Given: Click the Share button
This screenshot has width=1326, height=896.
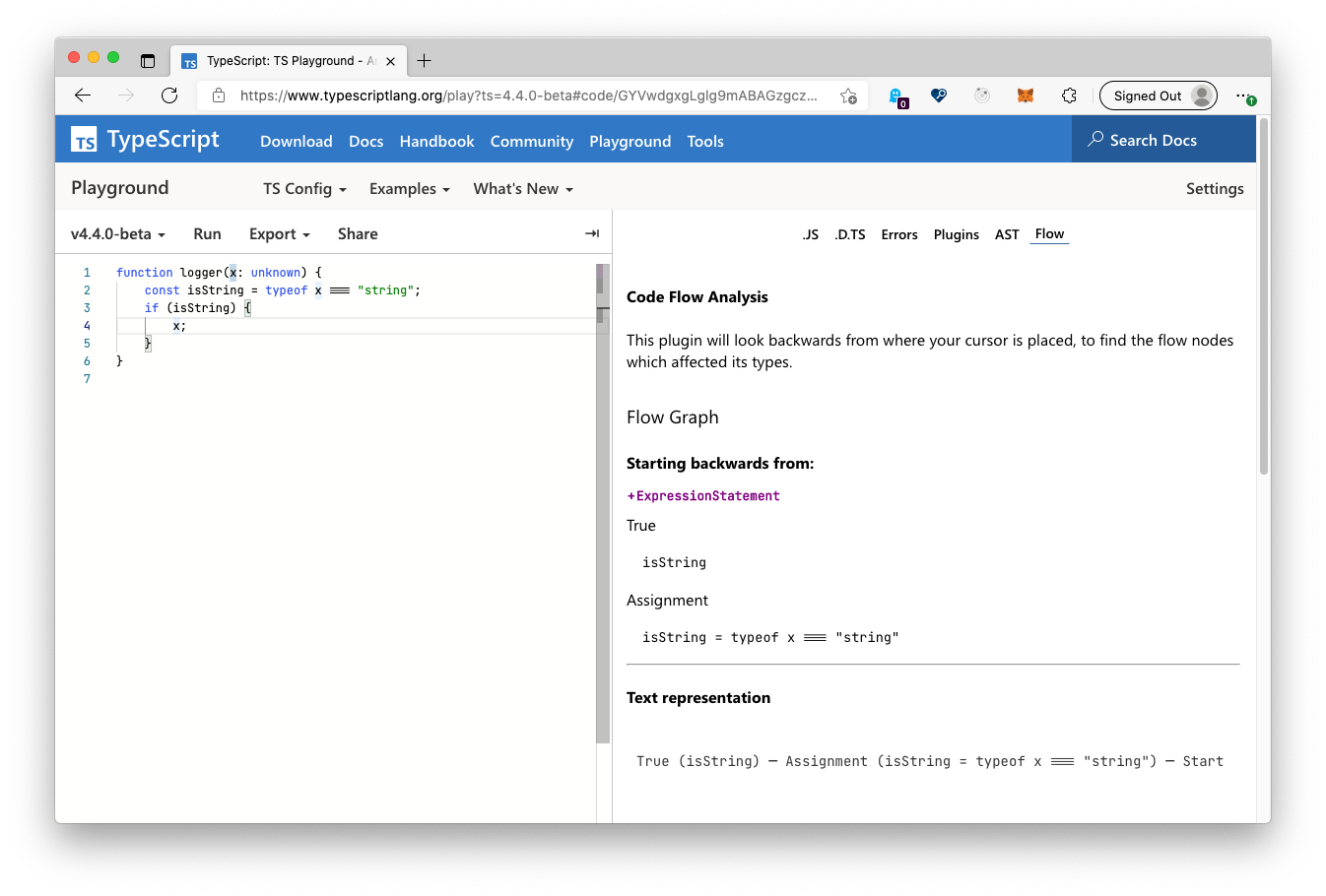Looking at the screenshot, I should (358, 233).
